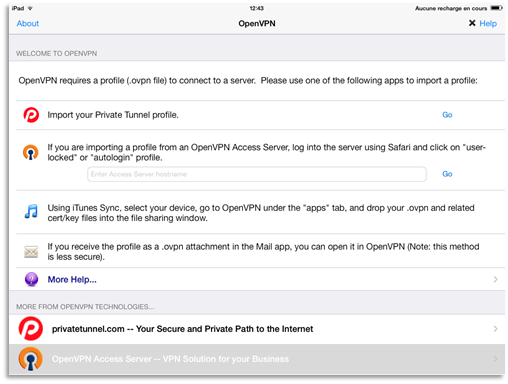Click the 'iPad' label in status bar
Viewport: 508px width, 384px height.
pos(18,8)
